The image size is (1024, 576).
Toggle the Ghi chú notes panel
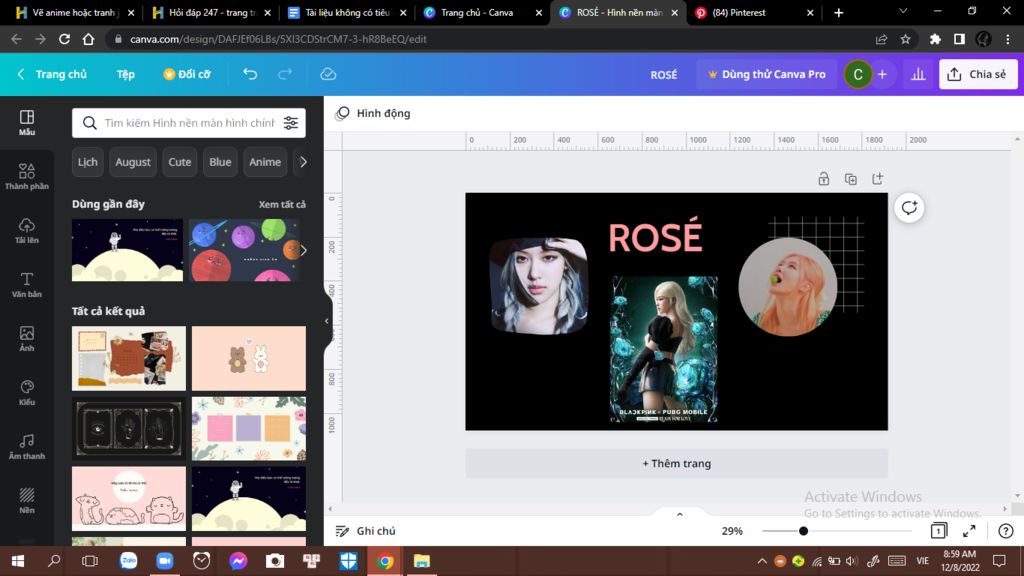[x=365, y=531]
